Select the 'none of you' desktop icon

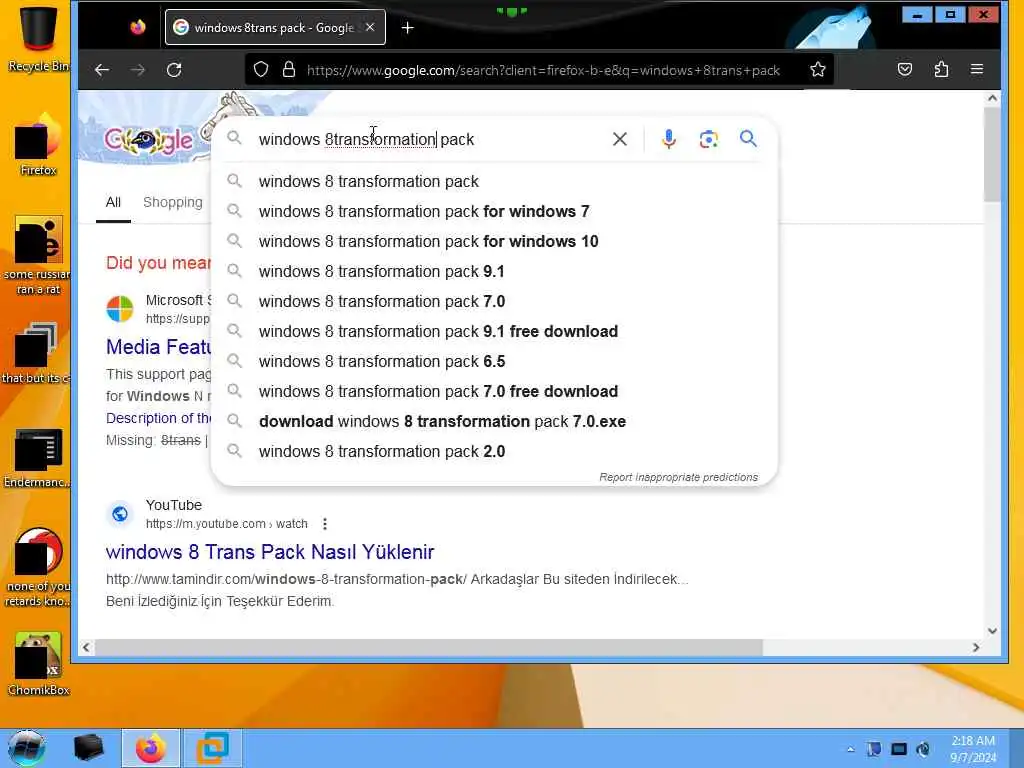click(38, 567)
